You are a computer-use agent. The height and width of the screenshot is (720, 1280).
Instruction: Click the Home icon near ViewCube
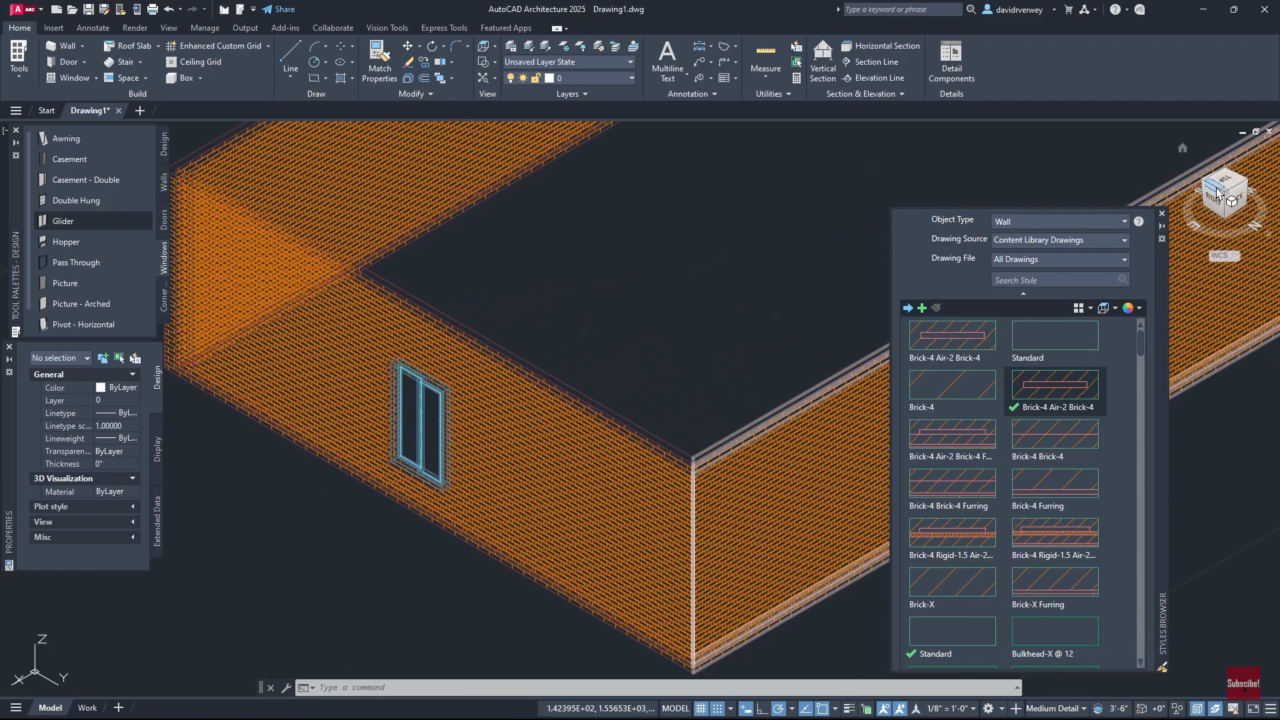coord(1182,148)
